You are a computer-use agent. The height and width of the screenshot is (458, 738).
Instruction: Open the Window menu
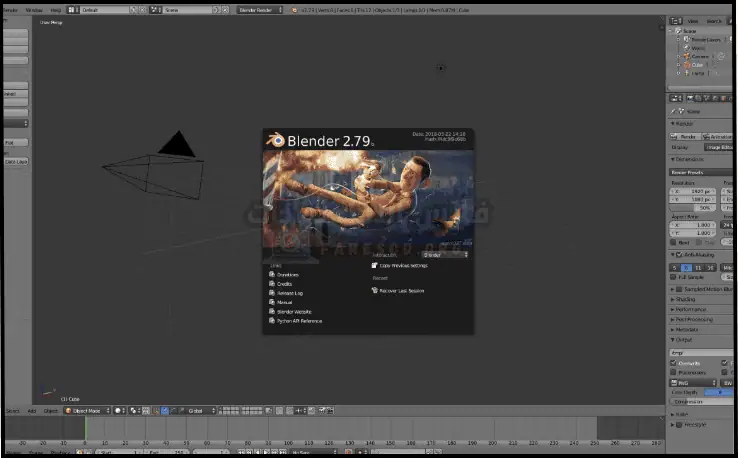35,10
